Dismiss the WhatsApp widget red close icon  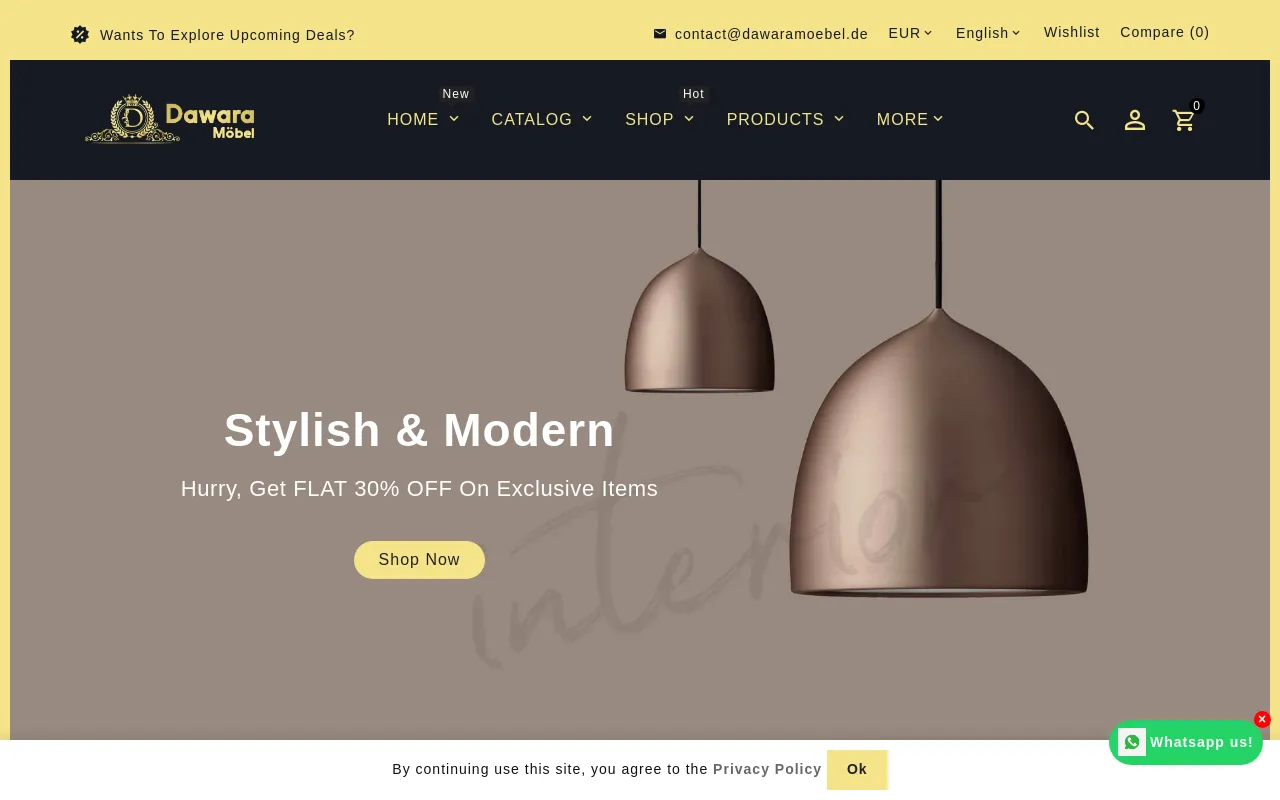[1262, 719]
